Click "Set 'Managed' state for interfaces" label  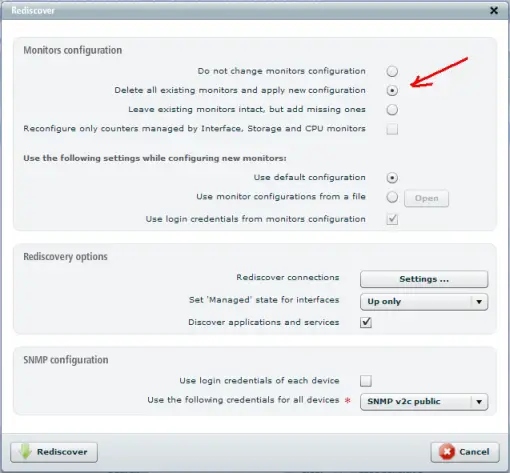(x=264, y=300)
